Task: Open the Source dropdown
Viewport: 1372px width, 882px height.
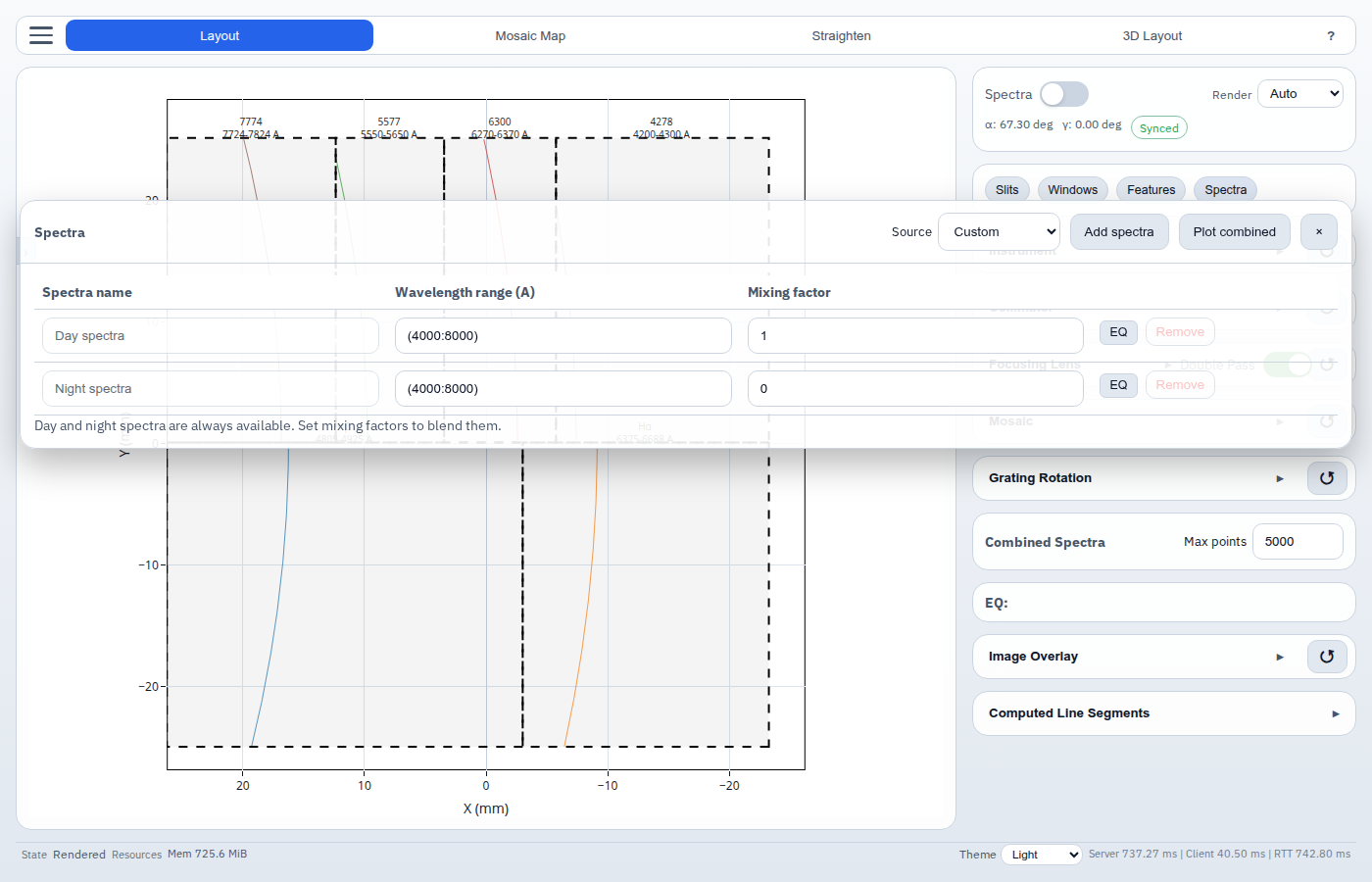Action: click(x=999, y=232)
